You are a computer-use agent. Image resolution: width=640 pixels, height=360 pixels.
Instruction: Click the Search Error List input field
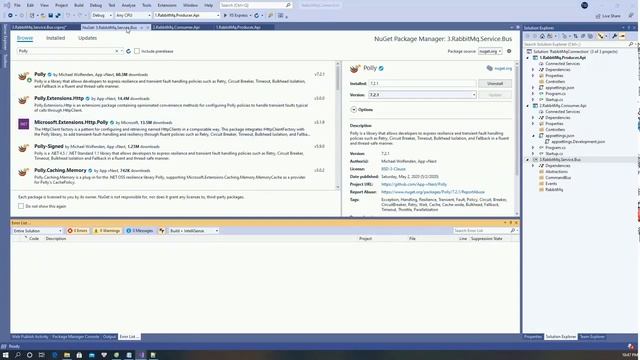tap(482, 231)
